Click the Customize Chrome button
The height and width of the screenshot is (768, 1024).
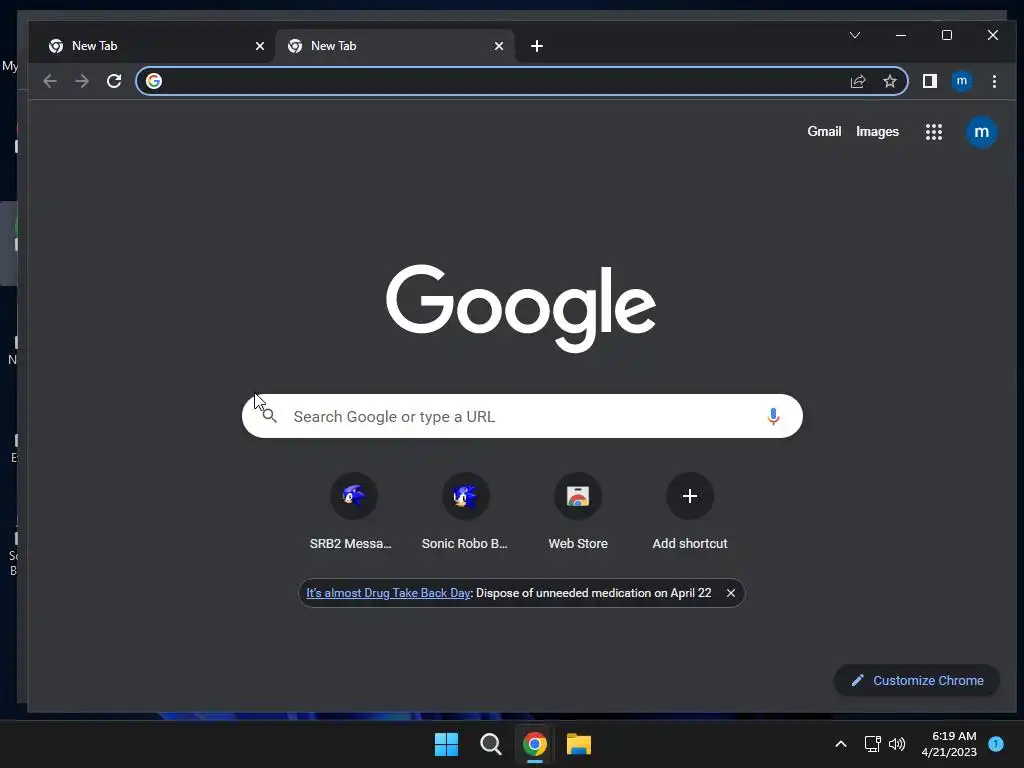[917, 680]
